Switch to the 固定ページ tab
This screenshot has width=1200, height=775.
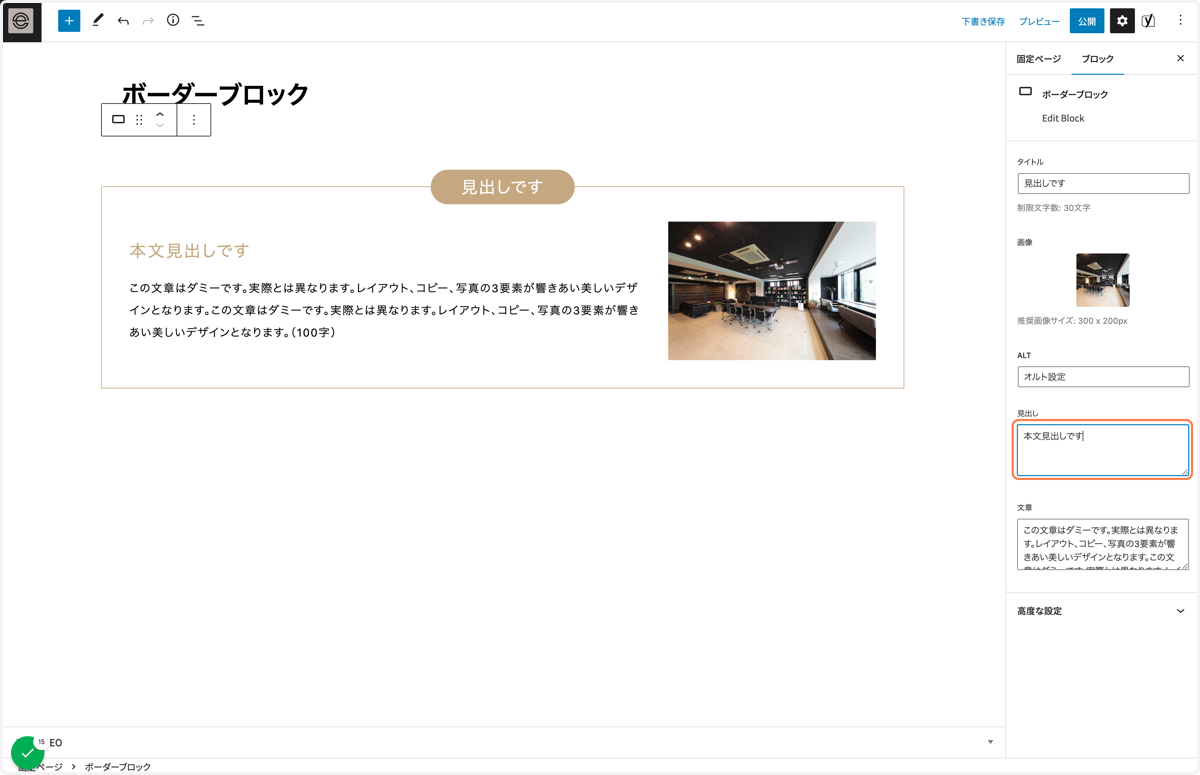pos(1039,59)
